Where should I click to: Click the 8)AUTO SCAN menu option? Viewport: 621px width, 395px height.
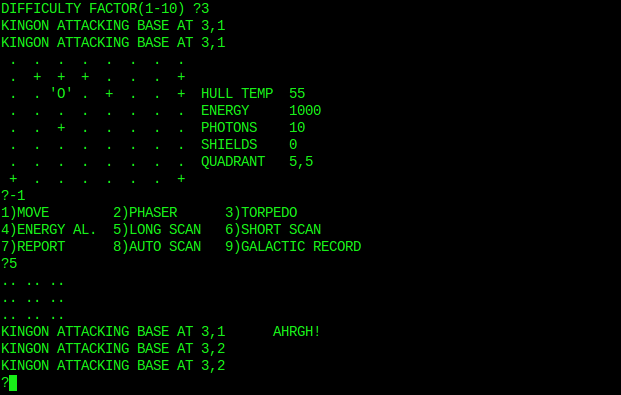(157, 247)
